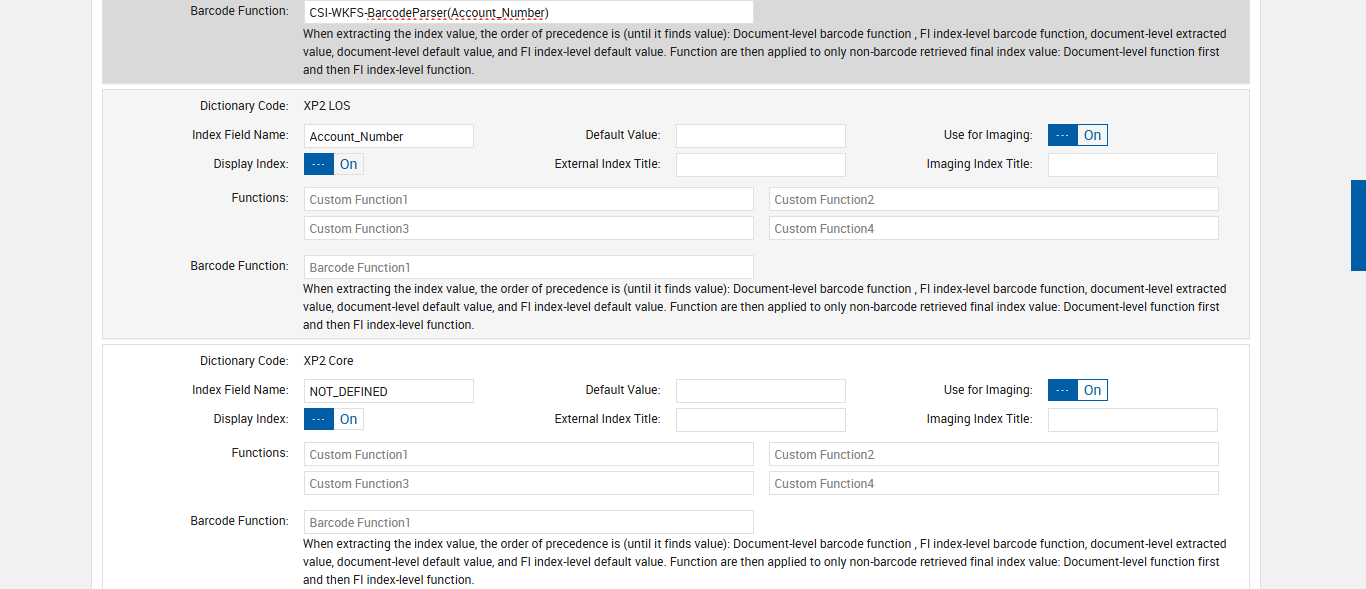Viewport: 1366px width, 589px height.
Task: Focus the Default Value field for XP2 Core
Action: pos(760,391)
